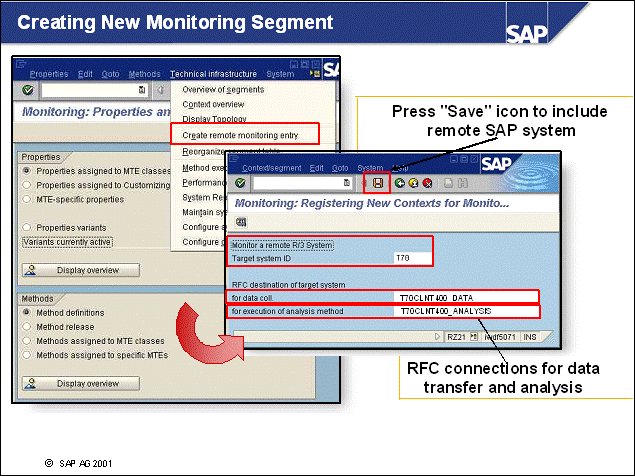Click the Target system ID input field
635x476 pixels.
coord(413,257)
